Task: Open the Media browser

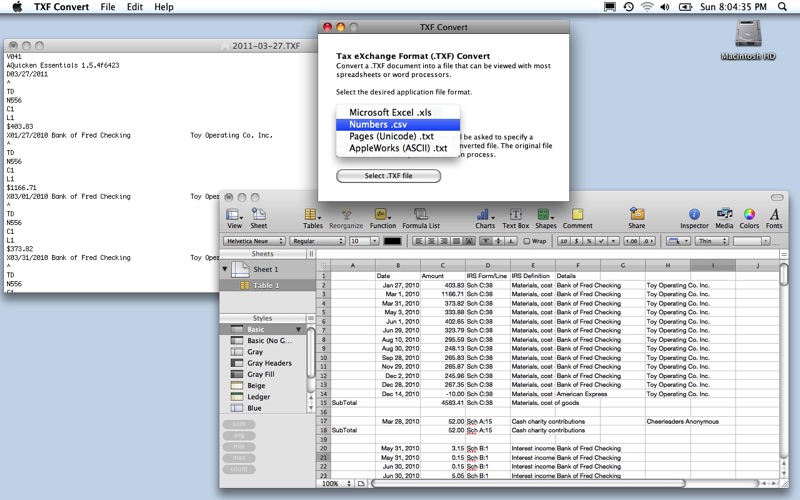Action: click(x=724, y=218)
